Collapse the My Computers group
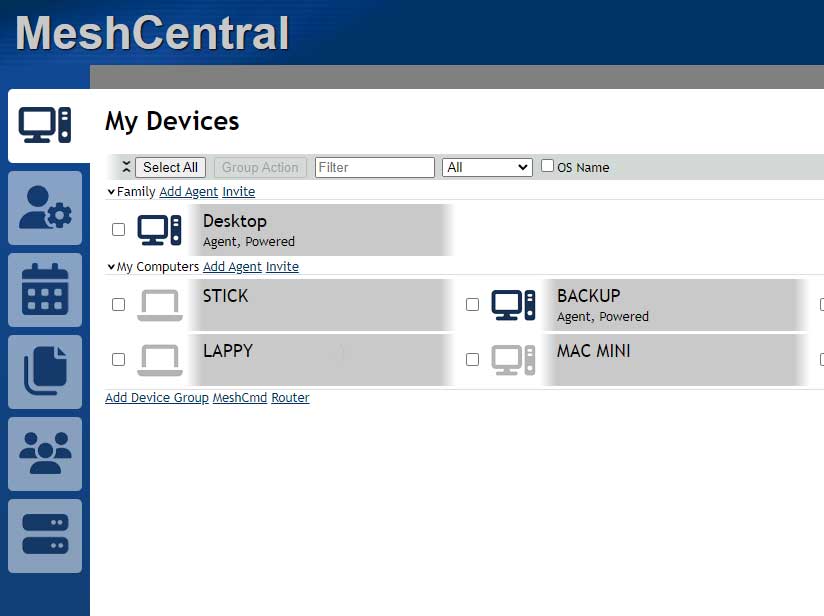Viewport: 824px width, 616px height. [111, 267]
